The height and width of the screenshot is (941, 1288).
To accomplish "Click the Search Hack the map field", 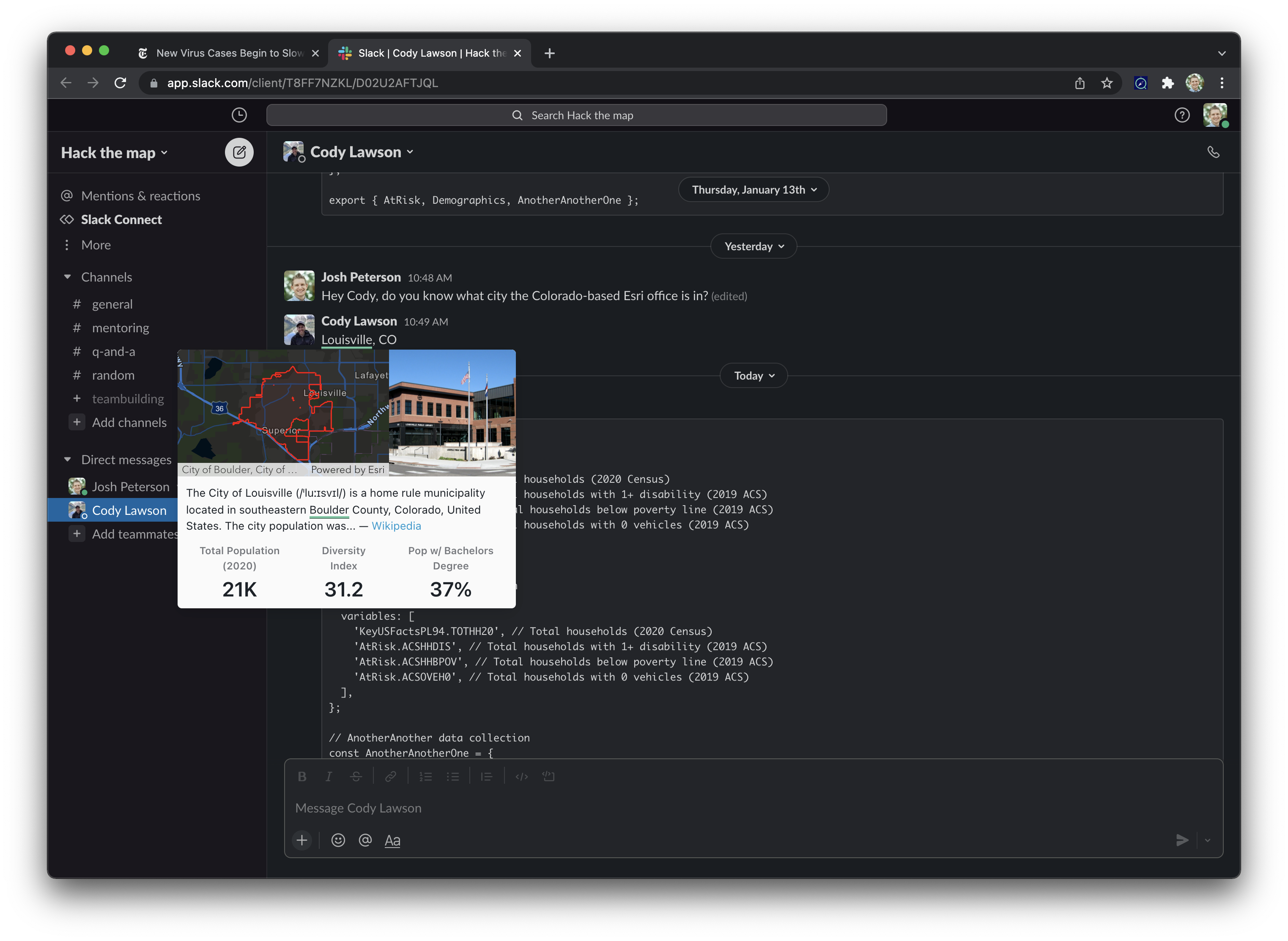I will 576,115.
